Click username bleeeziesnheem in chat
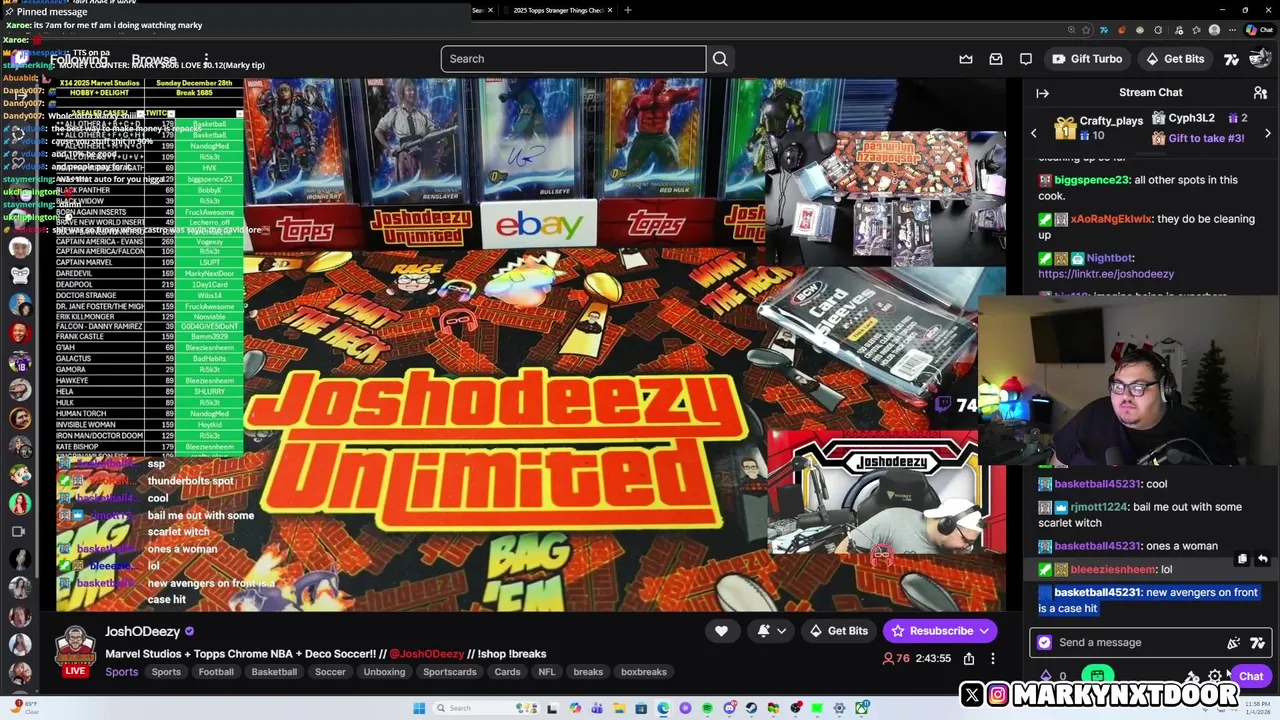This screenshot has width=1280, height=720. (1113, 569)
